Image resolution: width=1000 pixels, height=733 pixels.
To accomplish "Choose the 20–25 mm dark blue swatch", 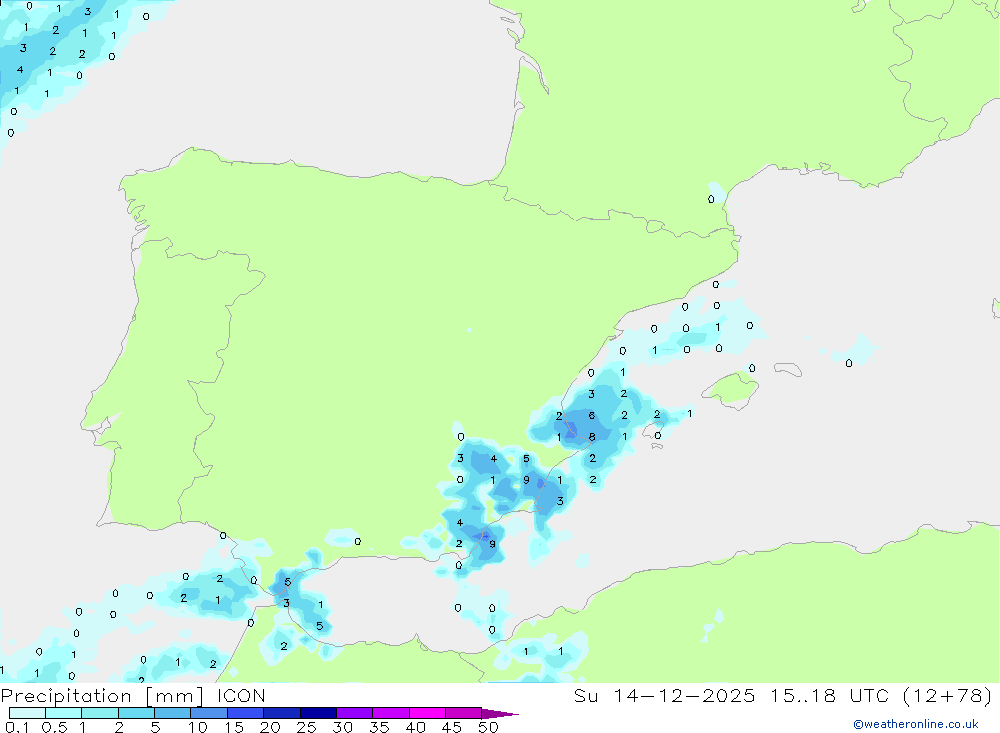I will click(x=282, y=713).
